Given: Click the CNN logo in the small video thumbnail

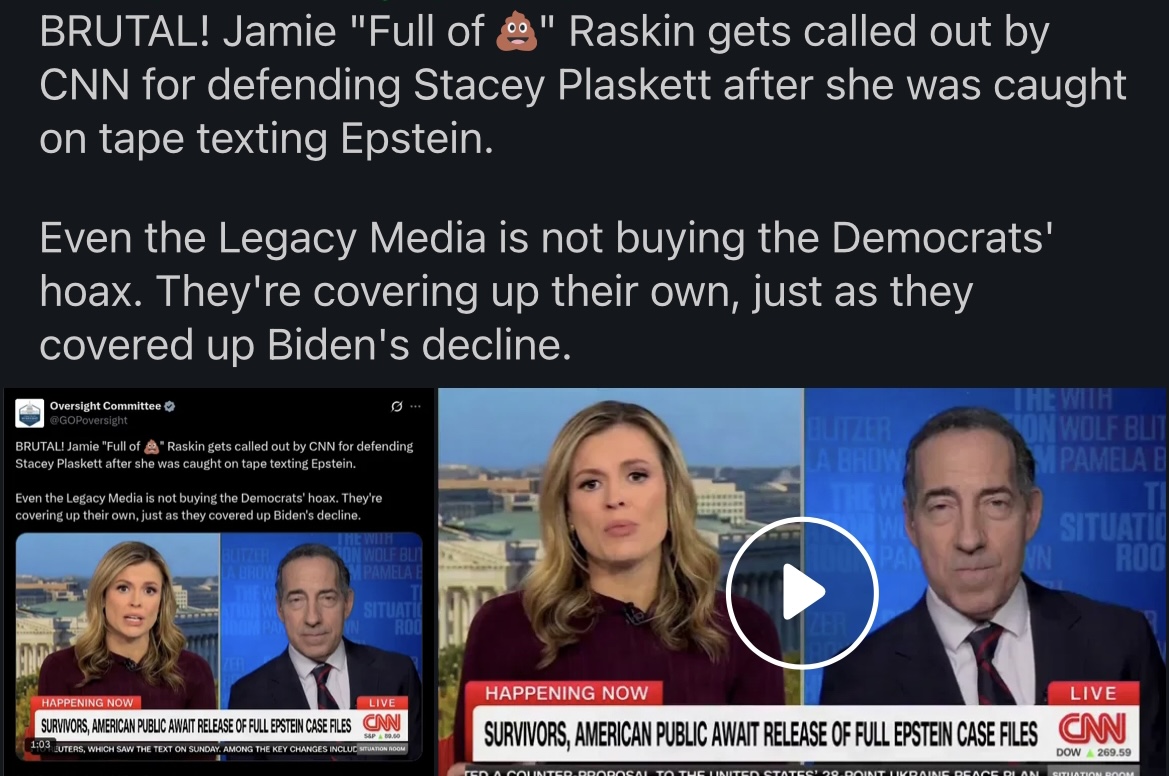Looking at the screenshot, I should (x=382, y=723).
